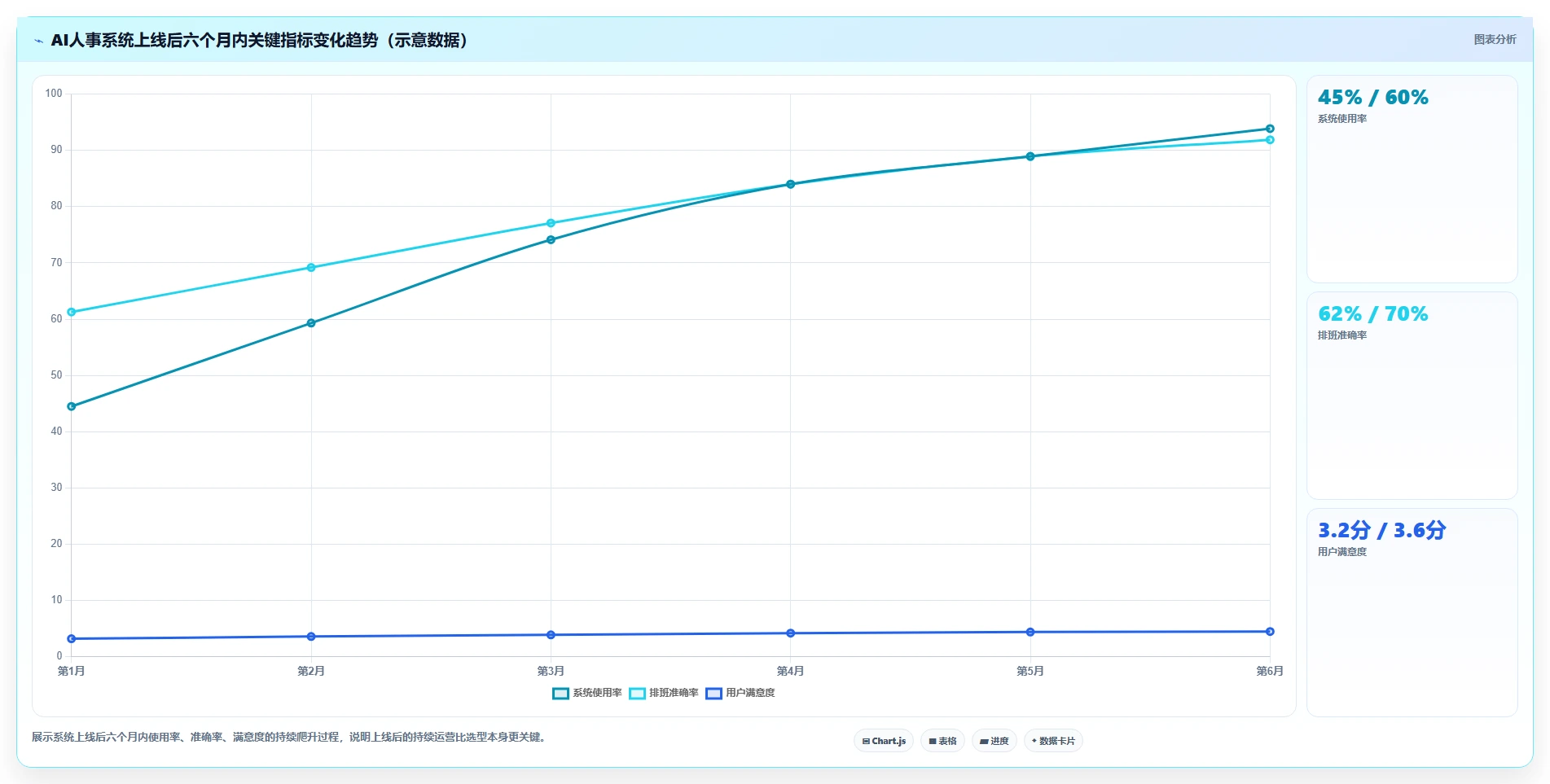This screenshot has height=784, width=1550.
Task: Click the 数据卡片 tag
Action: [1053, 741]
